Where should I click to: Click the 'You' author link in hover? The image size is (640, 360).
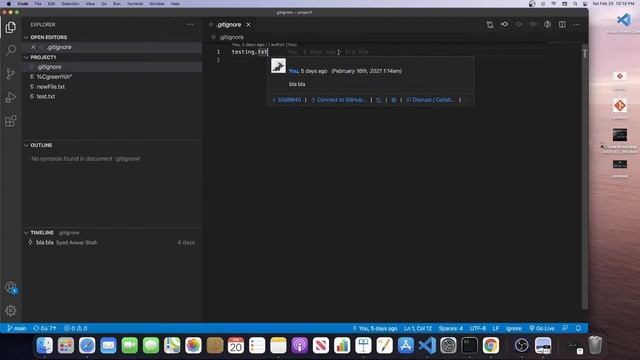(x=293, y=71)
